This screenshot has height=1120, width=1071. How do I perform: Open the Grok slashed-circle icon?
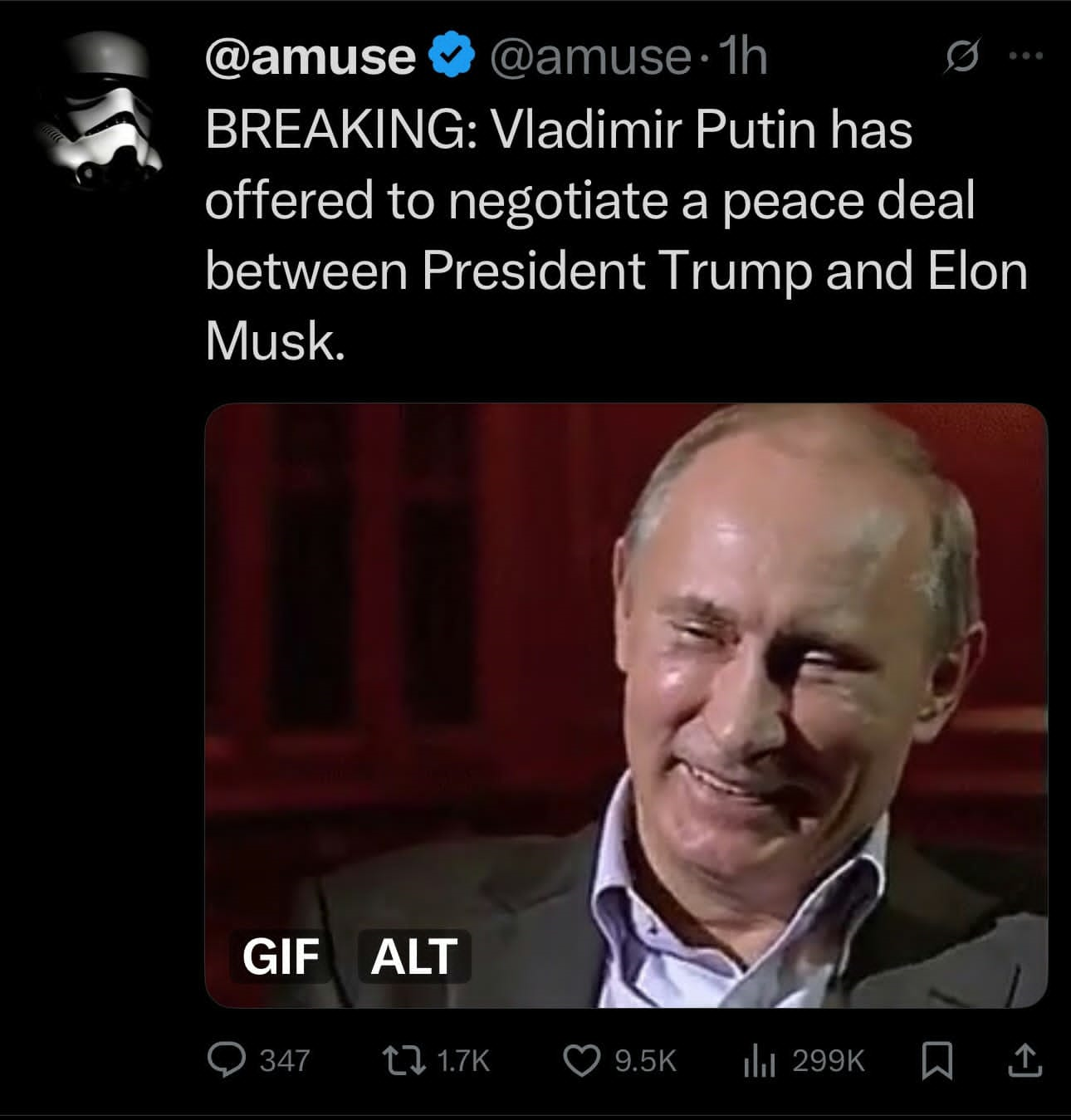961,56
